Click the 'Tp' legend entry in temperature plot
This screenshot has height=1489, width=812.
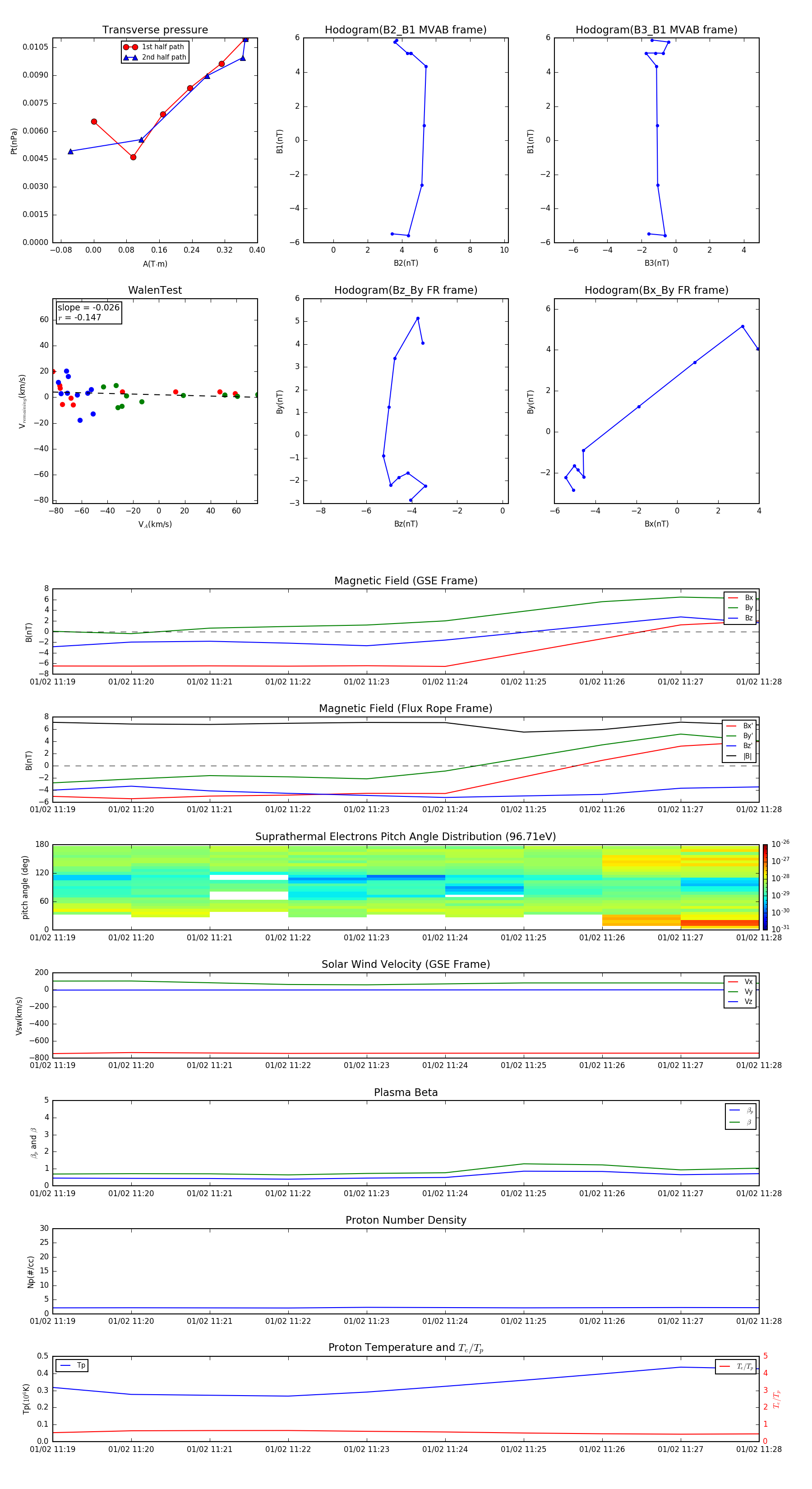tap(72, 1365)
